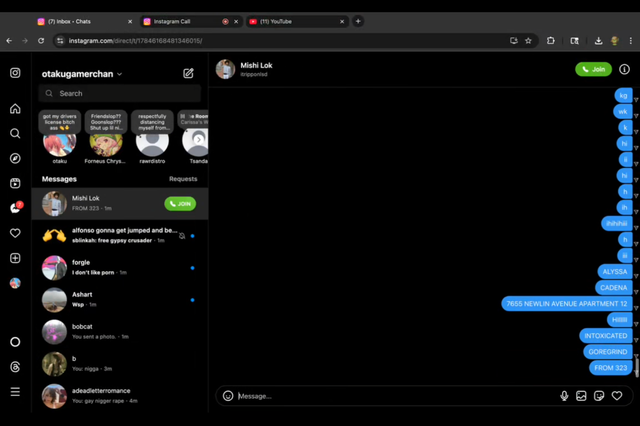Screen dimensions: 640x426
Task: Open the adeadletterromance conversation
Action: pyautogui.click(x=120, y=396)
